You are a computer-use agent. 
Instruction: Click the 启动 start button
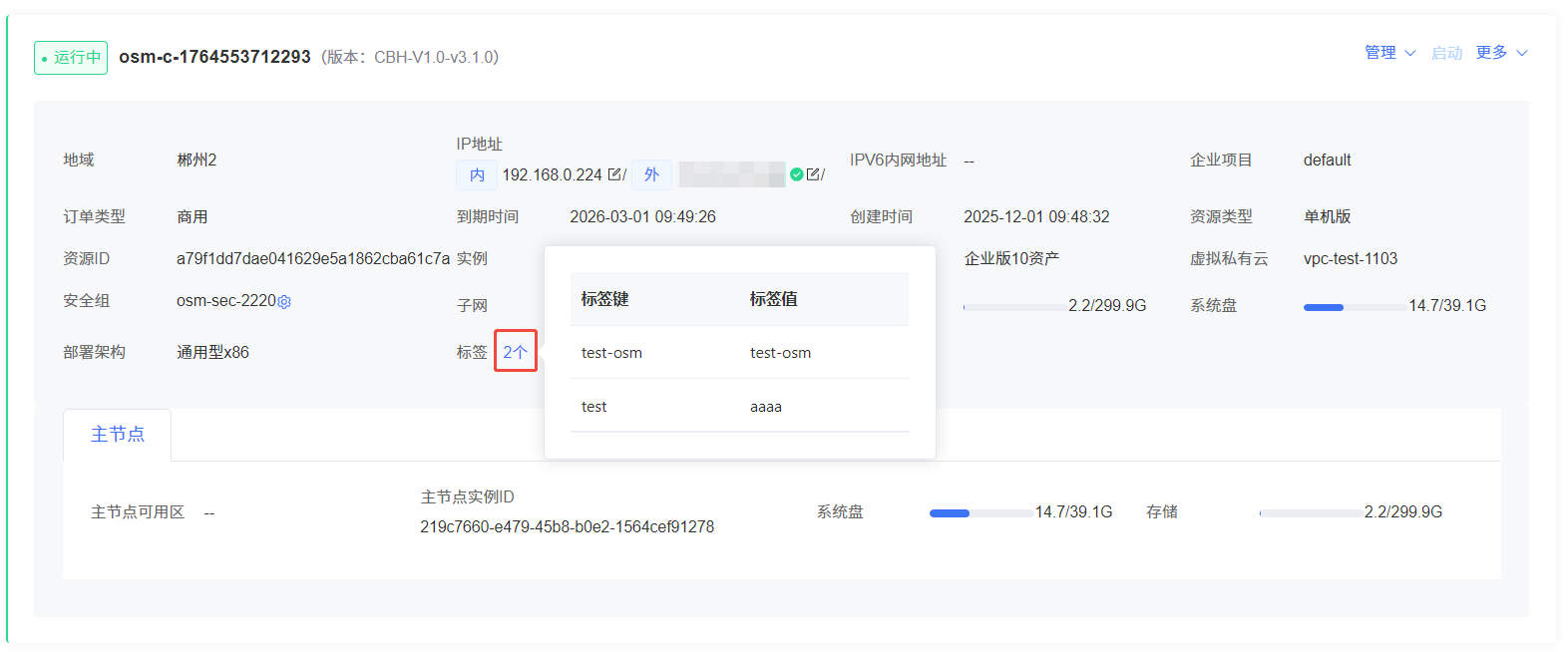tap(1446, 53)
